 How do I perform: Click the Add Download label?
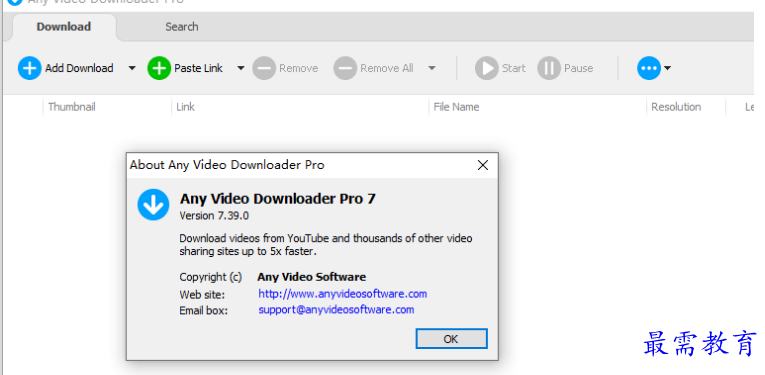(79, 68)
